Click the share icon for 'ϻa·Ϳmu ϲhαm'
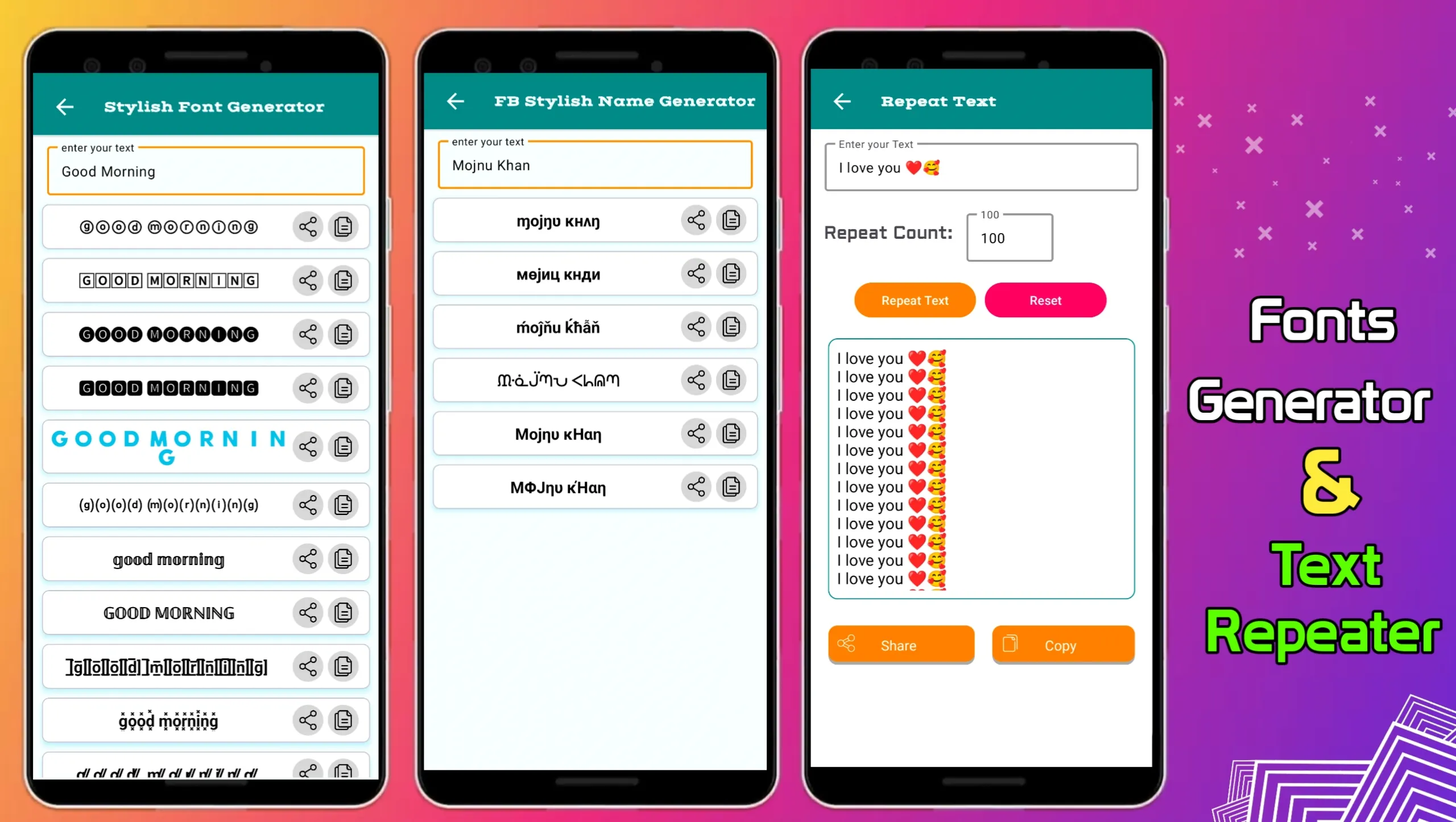Image resolution: width=1456 pixels, height=822 pixels. 696,380
